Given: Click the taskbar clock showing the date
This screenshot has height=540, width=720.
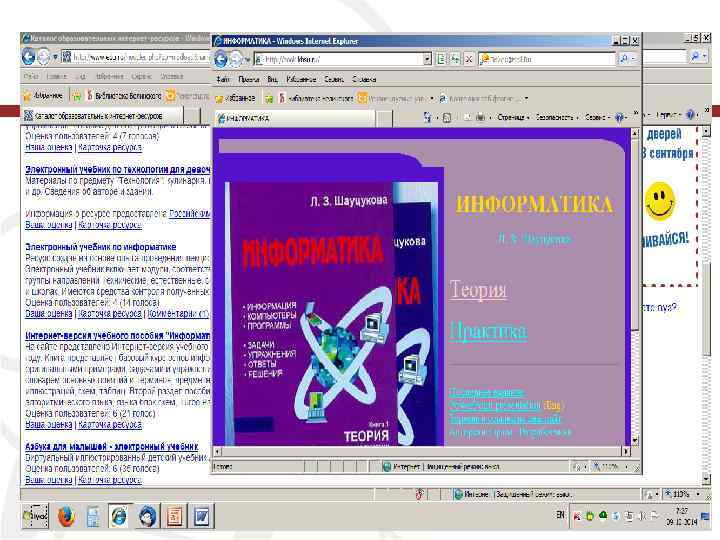Looking at the screenshot, I should [682, 517].
